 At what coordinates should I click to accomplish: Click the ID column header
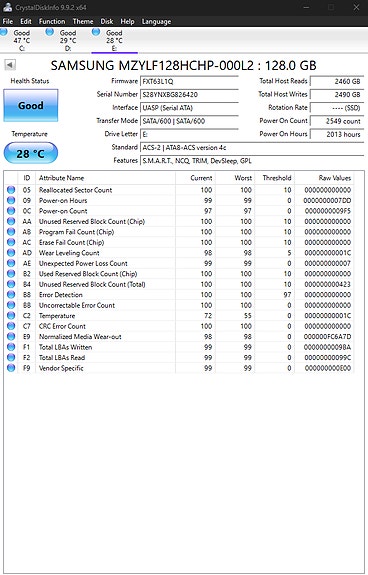pyautogui.click(x=26, y=178)
